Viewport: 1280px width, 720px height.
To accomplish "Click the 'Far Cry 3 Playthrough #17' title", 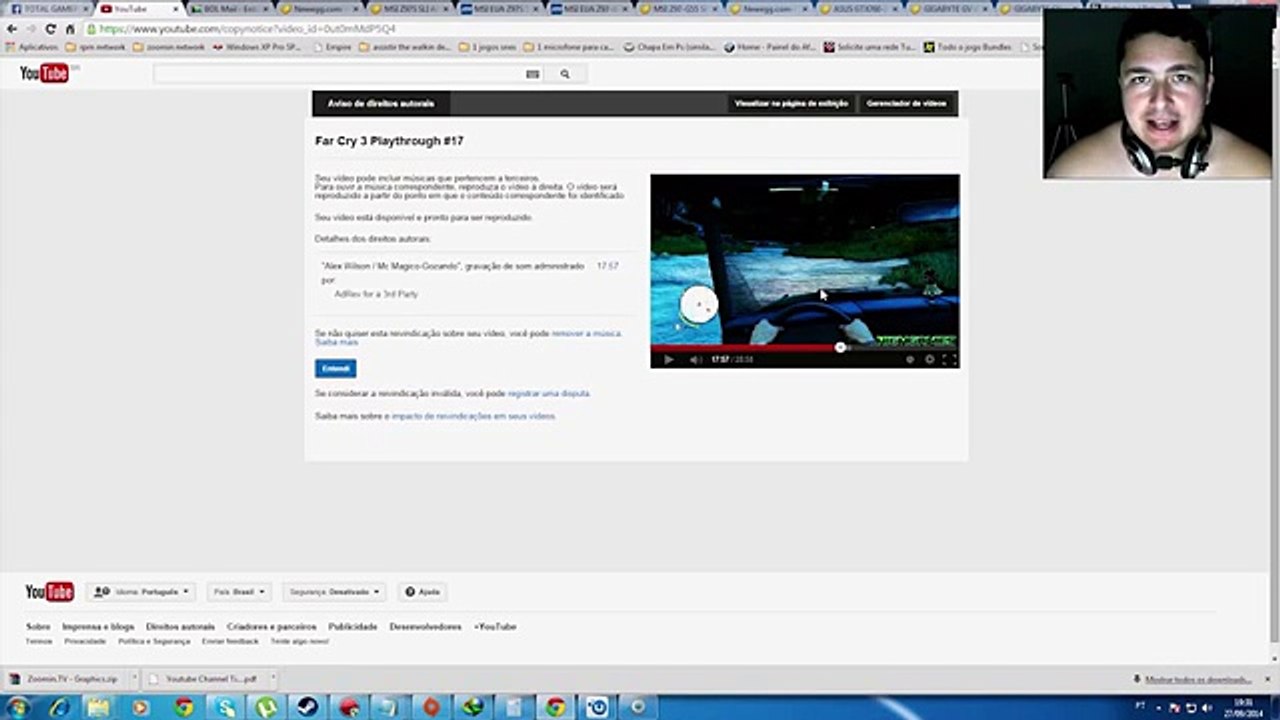I will [x=389, y=141].
